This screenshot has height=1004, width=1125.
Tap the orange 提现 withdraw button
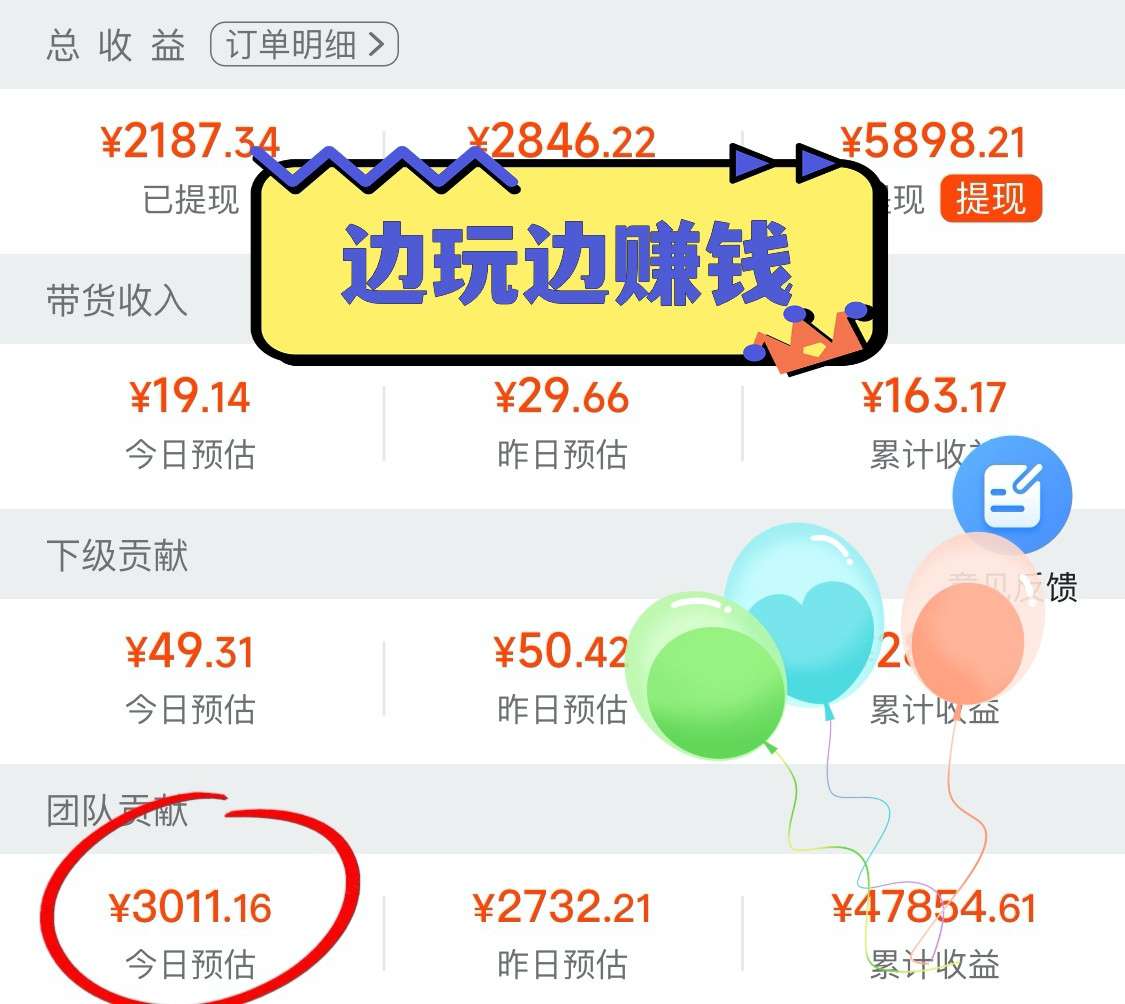(x=991, y=198)
